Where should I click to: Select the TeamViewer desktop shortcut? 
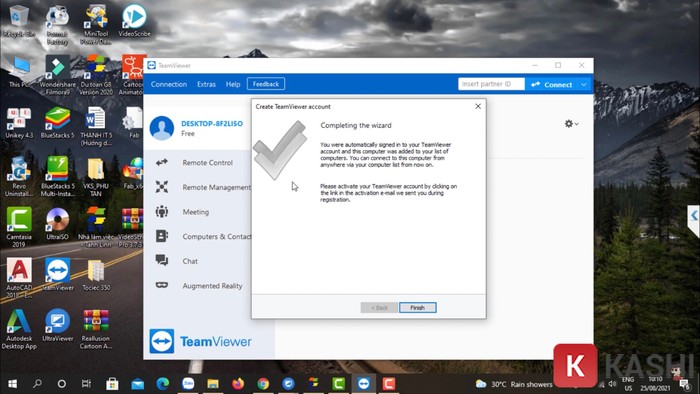57,275
